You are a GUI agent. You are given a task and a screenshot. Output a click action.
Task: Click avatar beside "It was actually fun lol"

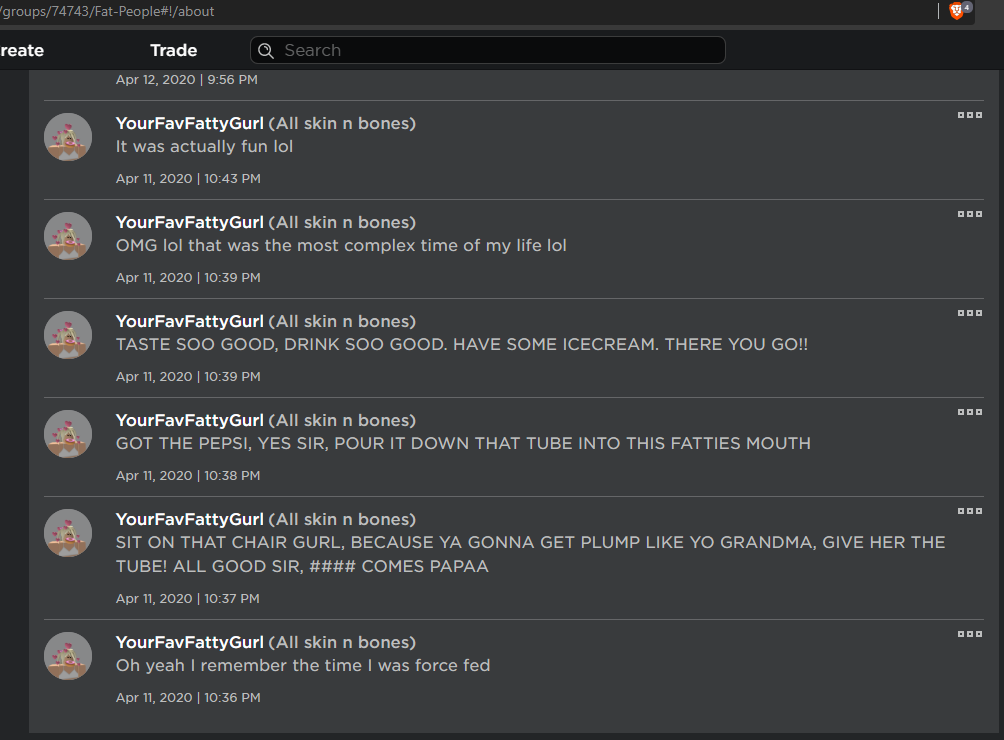68,137
